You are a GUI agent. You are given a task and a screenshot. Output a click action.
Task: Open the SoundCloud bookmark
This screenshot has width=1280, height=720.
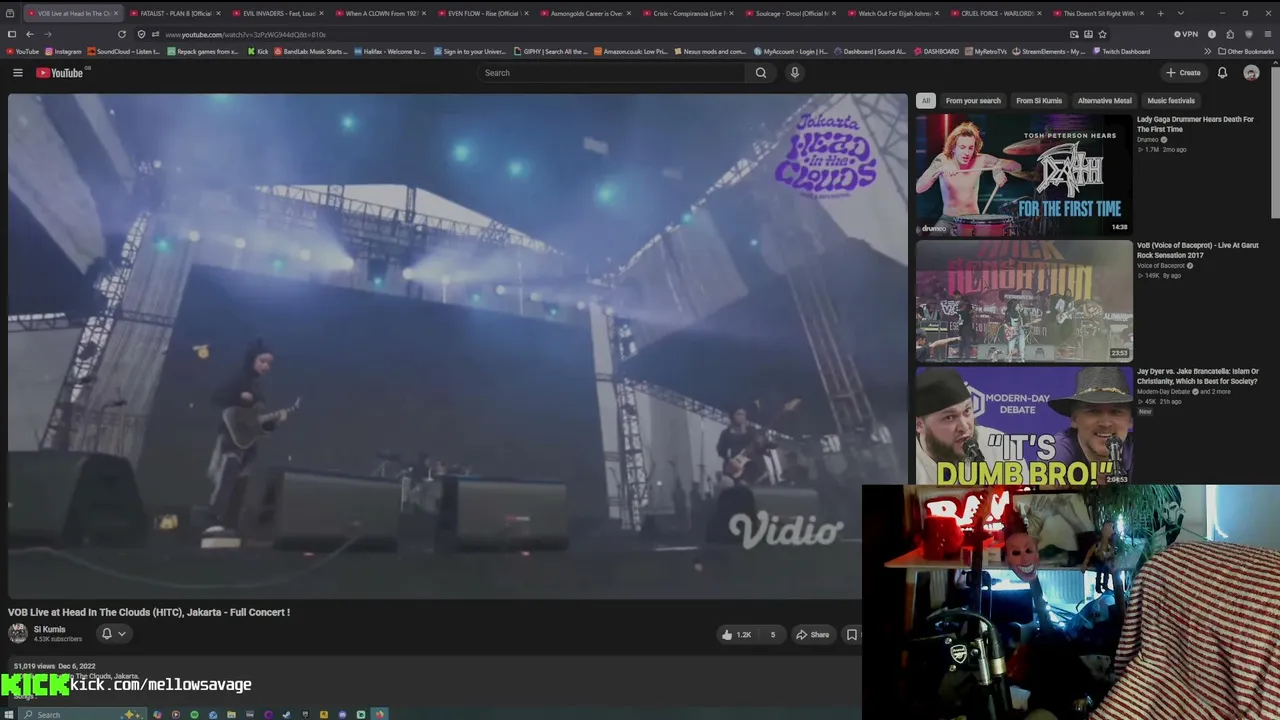(124, 51)
